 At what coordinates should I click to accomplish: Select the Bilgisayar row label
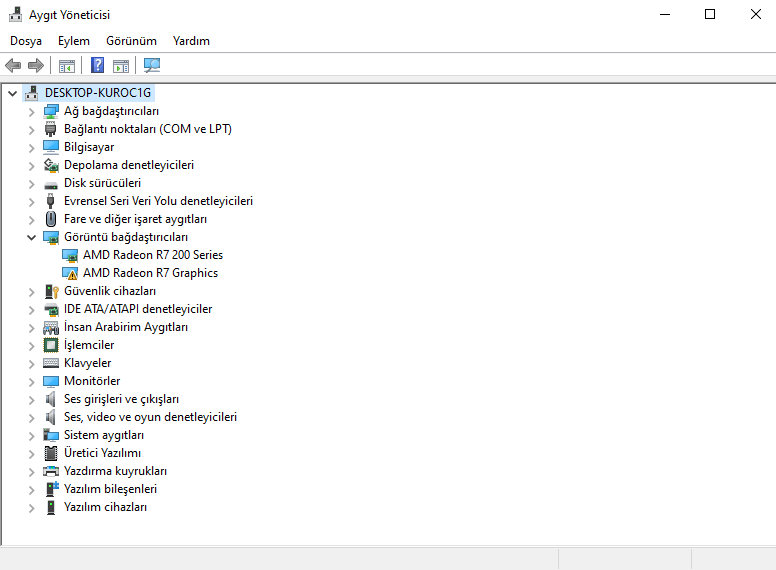pos(89,147)
